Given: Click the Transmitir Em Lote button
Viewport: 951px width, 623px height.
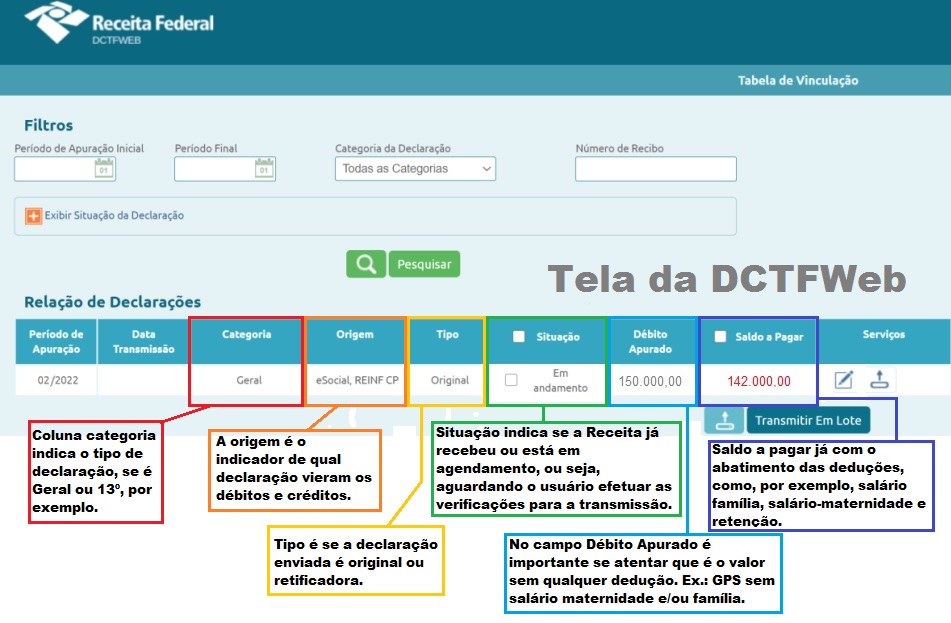Looking at the screenshot, I should coord(808,420).
